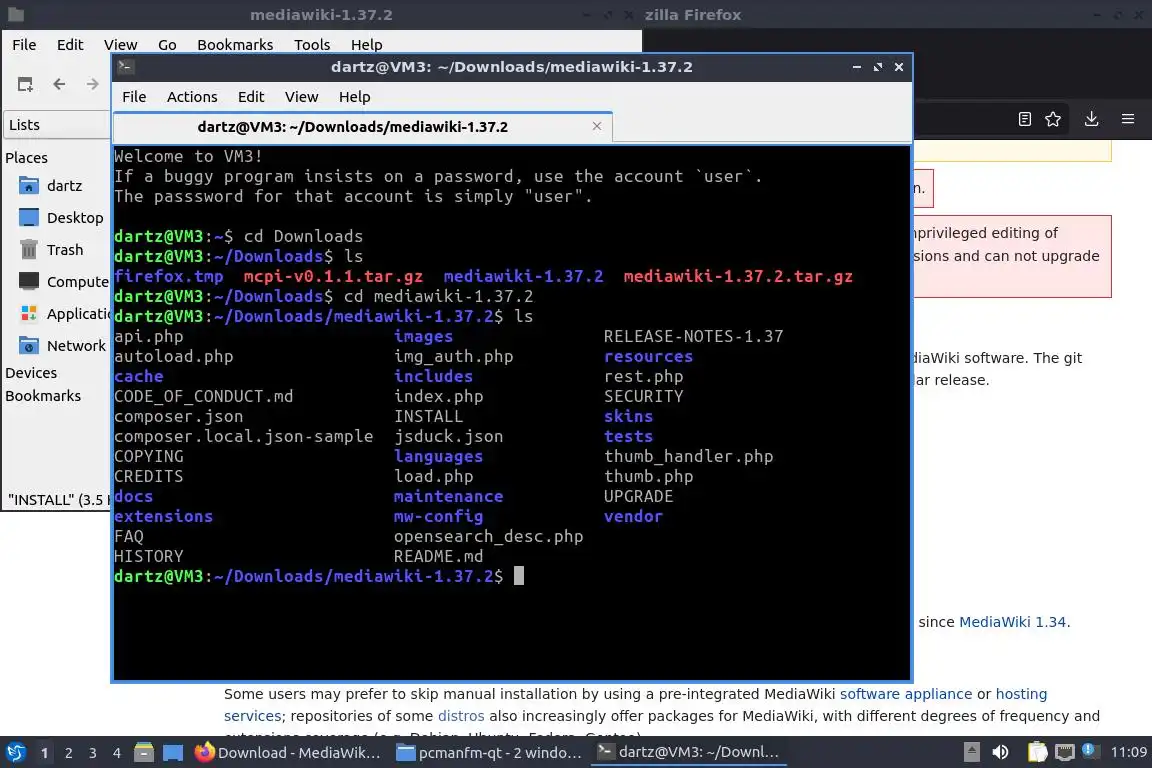
Task: Expand the Bookmarks section in the sidebar
Action: pyautogui.click(x=43, y=395)
